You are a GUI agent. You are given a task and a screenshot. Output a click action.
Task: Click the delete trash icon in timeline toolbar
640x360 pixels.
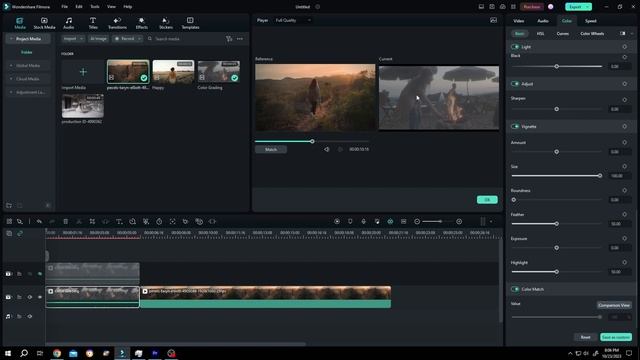coord(65,221)
